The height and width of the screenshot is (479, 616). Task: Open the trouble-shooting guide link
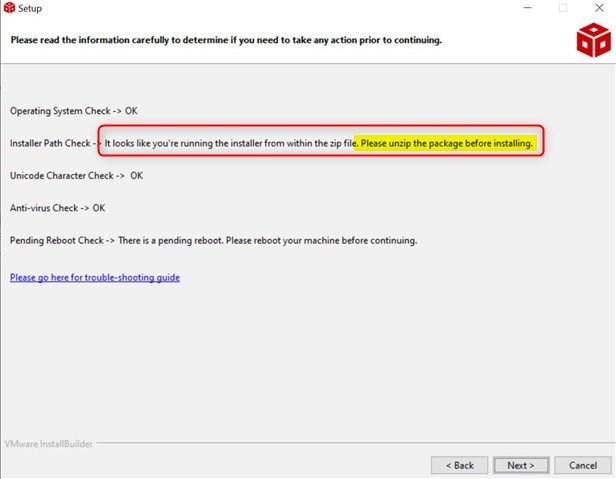point(95,277)
